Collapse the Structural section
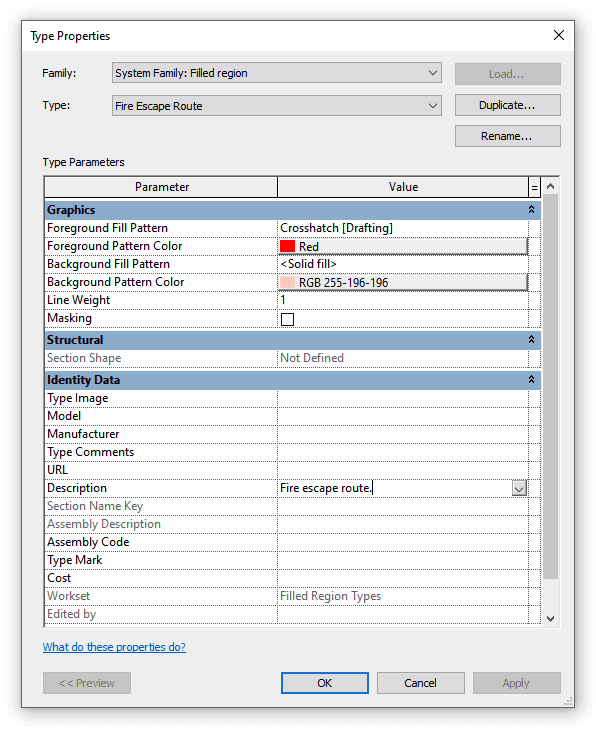Viewport: 596px width, 731px height. click(531, 340)
